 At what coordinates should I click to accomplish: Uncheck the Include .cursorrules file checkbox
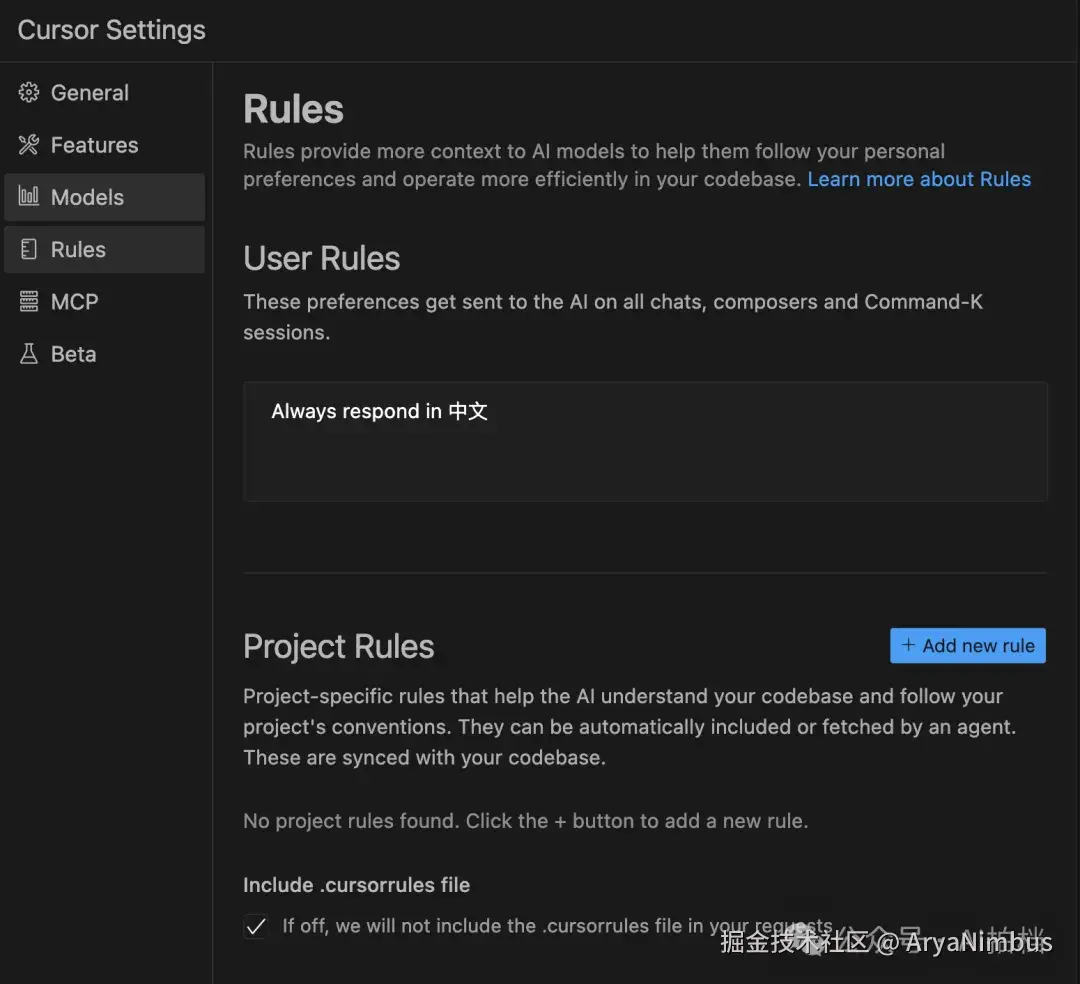(256, 927)
